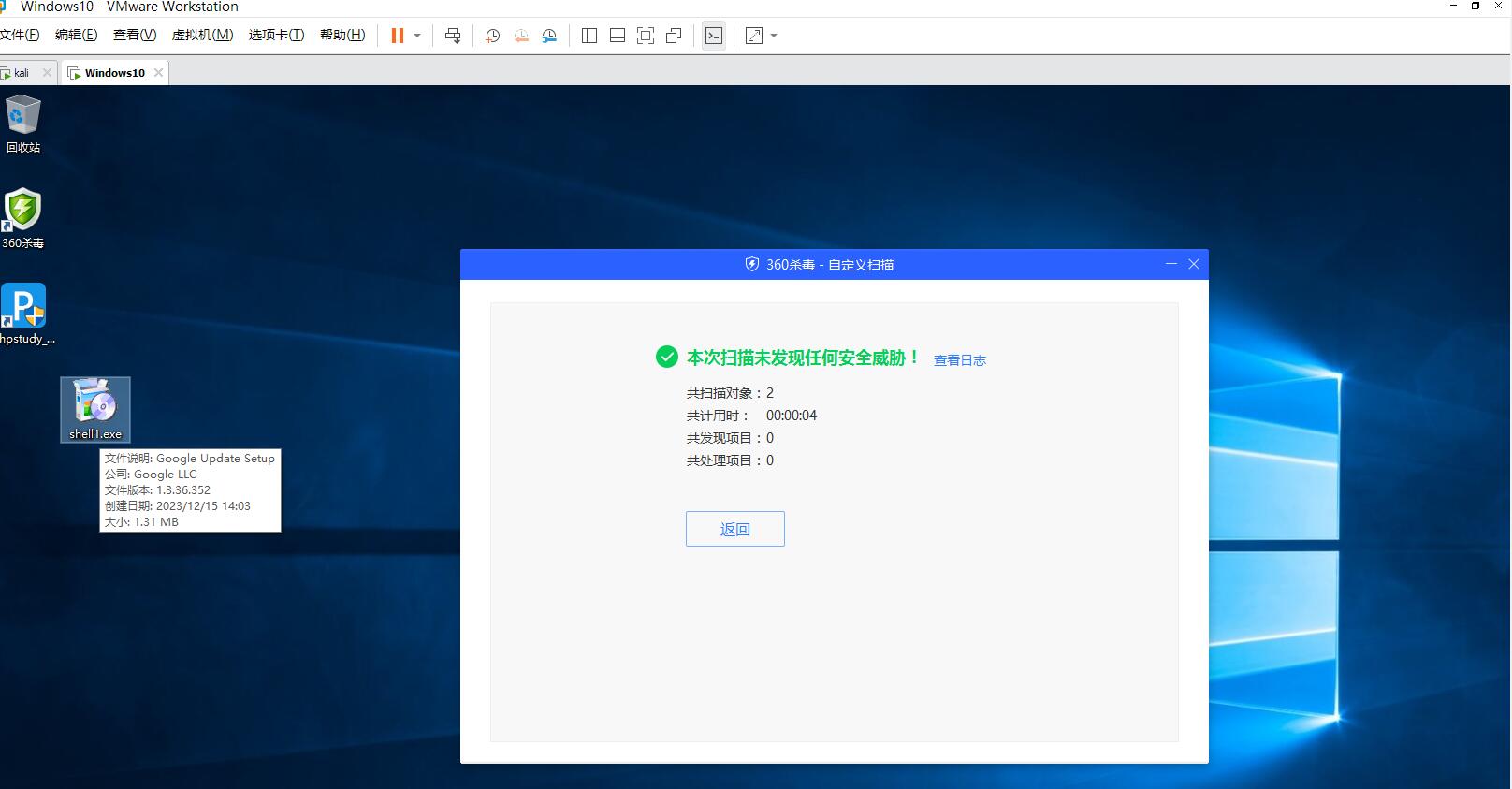
Task: Take a snapshot of the virtual machine
Action: (x=492, y=36)
